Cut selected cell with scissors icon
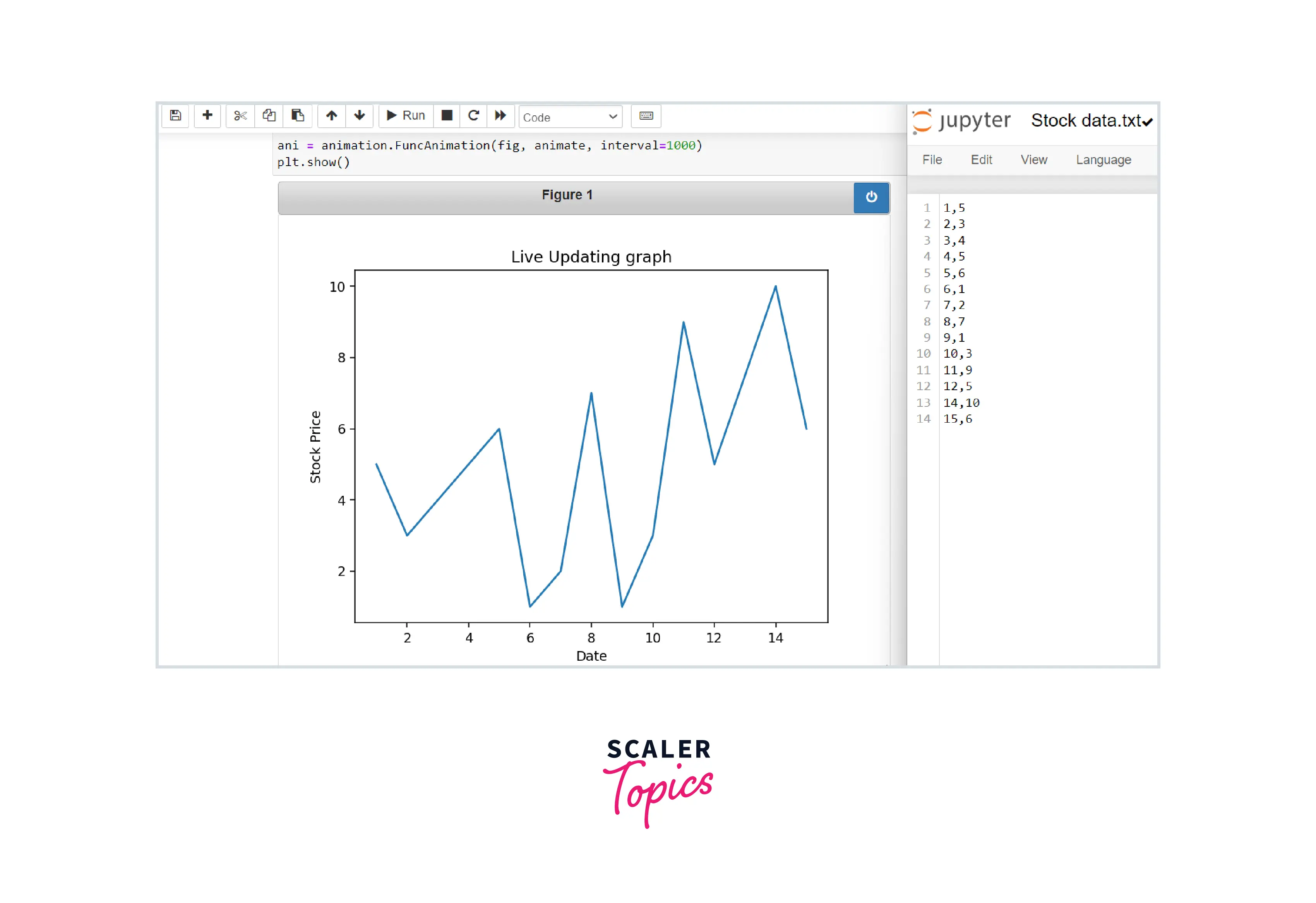The image size is (1316, 903). (240, 116)
